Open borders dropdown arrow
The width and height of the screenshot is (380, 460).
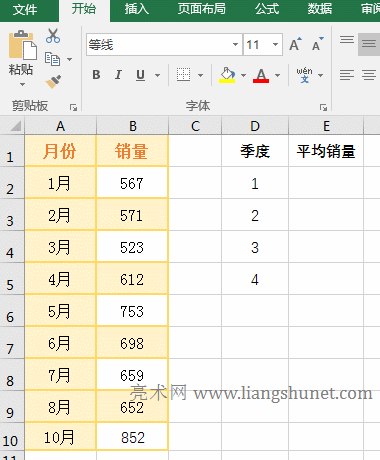coord(200,75)
